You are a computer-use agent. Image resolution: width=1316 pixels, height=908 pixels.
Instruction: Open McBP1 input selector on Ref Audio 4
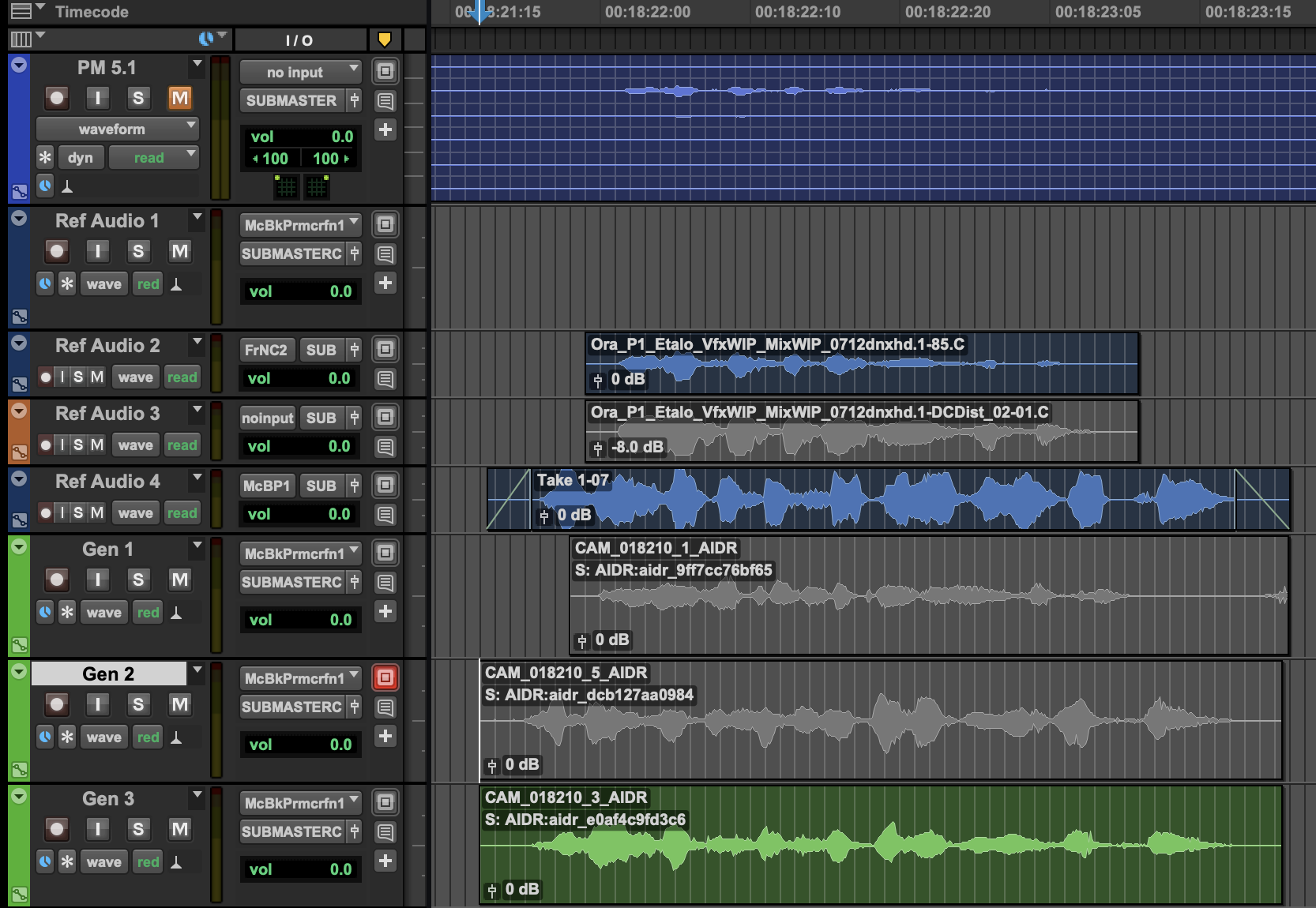pos(266,486)
